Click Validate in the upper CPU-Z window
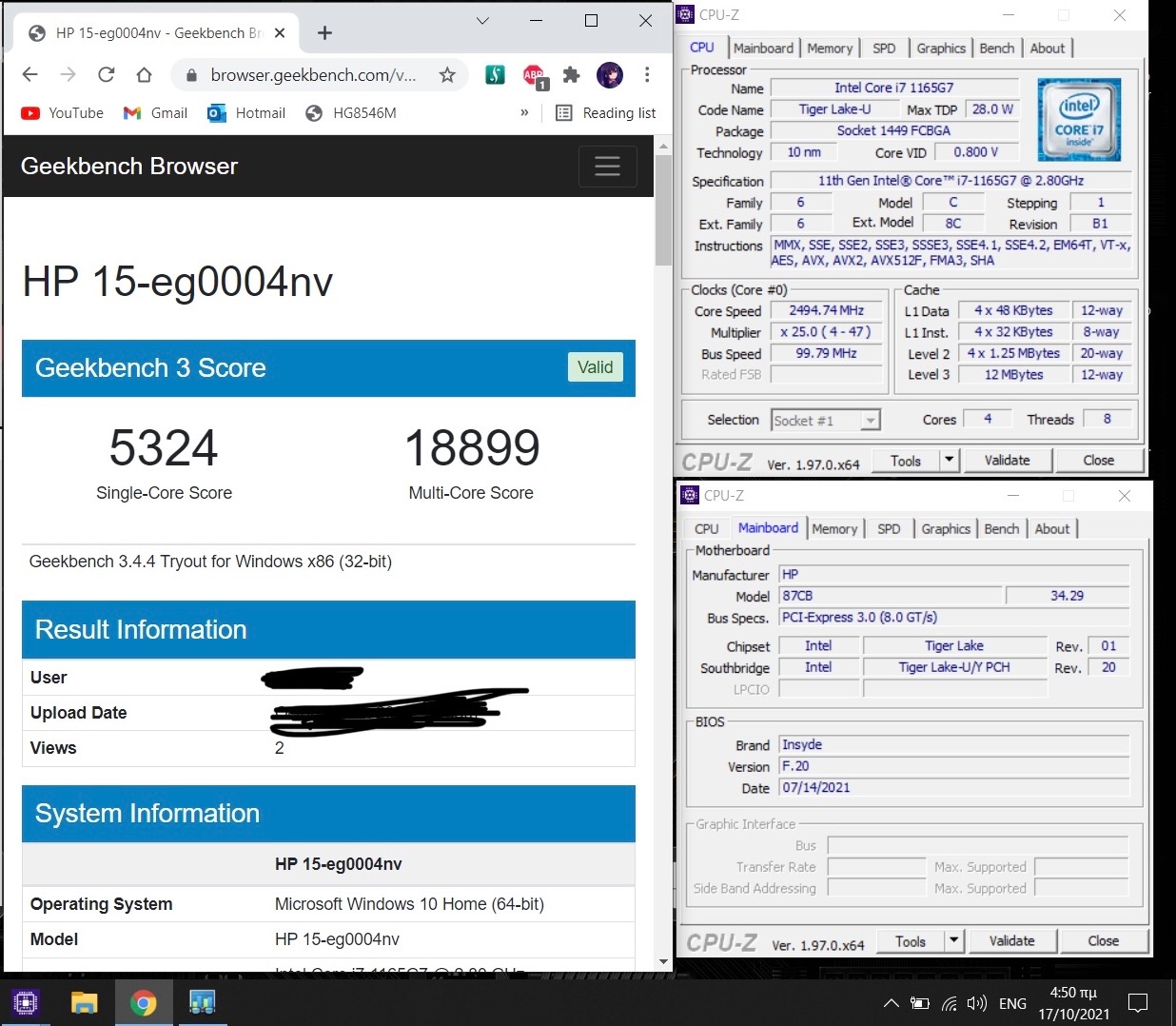The image size is (1176, 1026). (1008, 461)
